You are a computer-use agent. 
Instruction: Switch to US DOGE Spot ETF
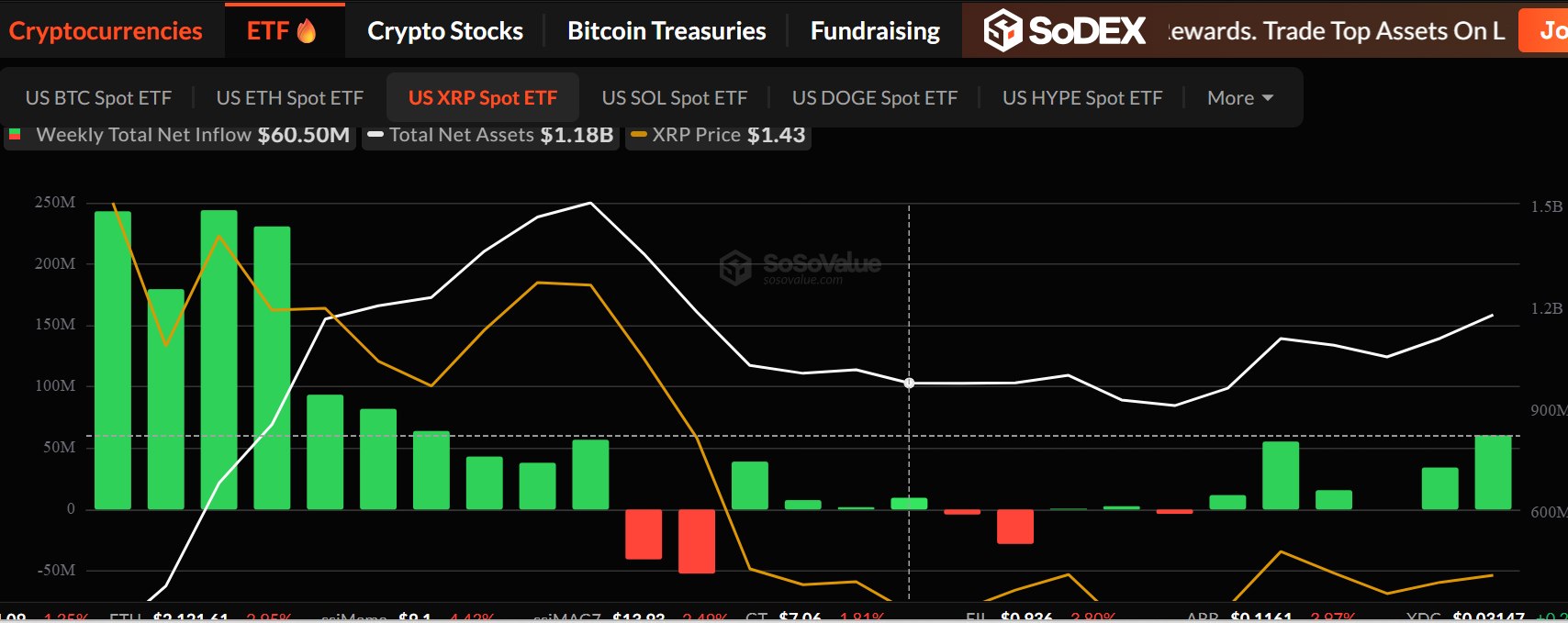coord(875,98)
